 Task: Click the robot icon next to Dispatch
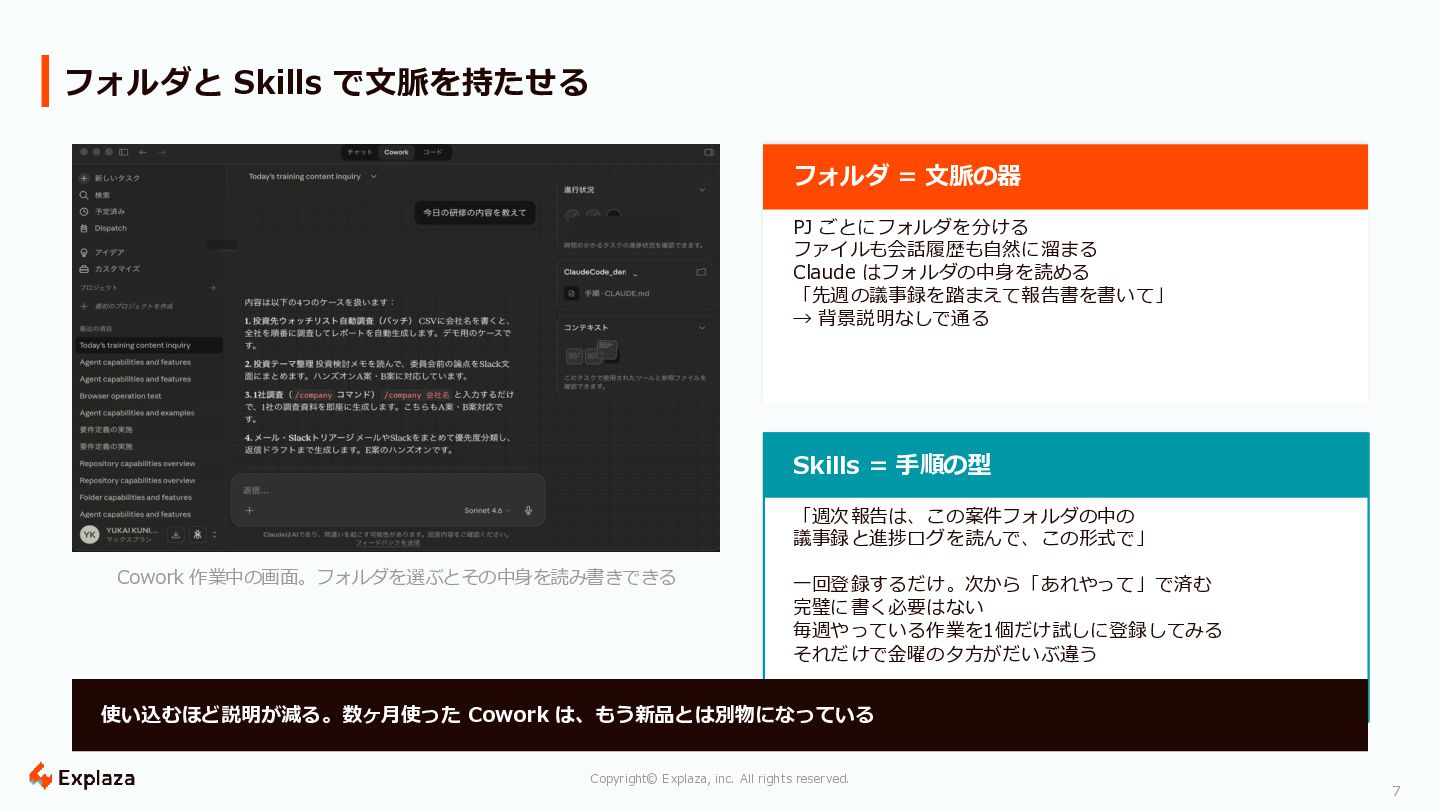pyautogui.click(x=84, y=228)
